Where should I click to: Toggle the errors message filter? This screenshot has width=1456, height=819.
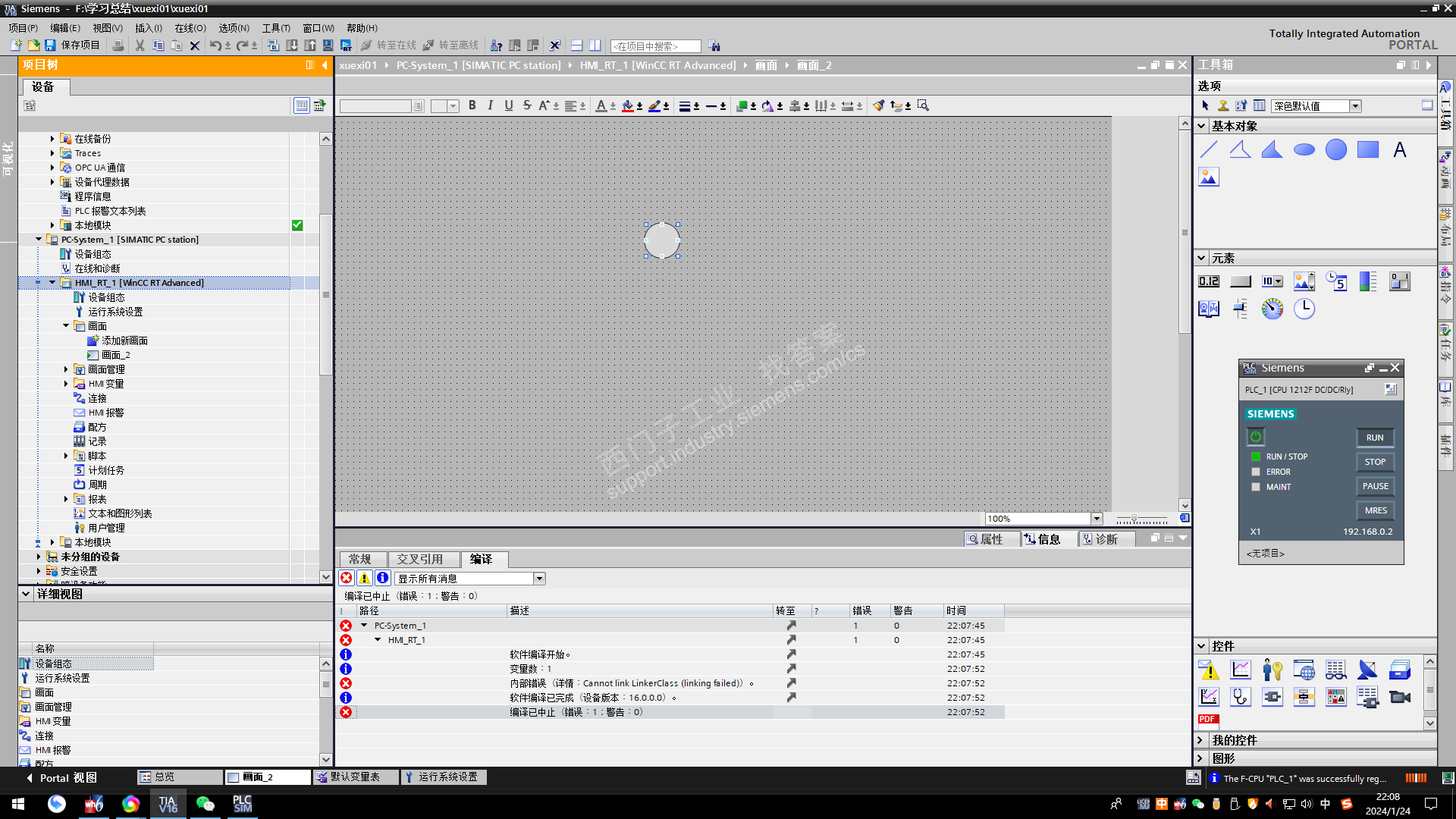click(x=347, y=579)
